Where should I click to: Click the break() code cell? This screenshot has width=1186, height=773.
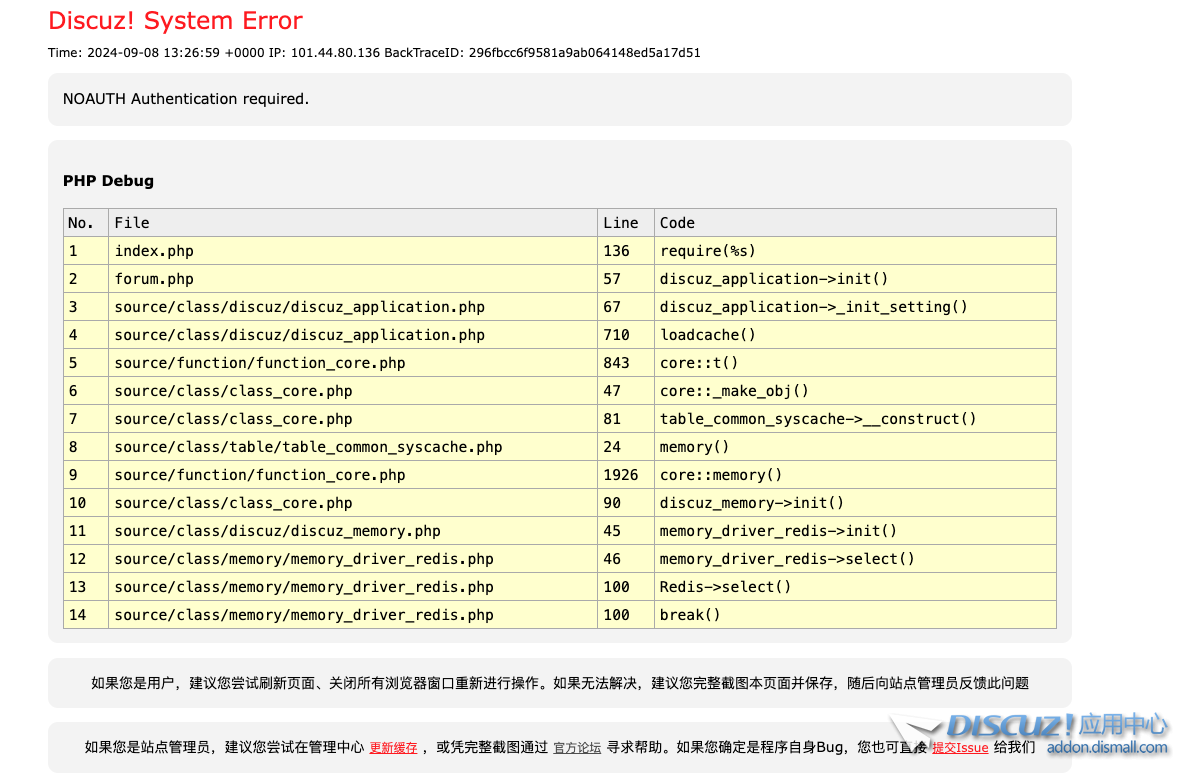tap(690, 615)
